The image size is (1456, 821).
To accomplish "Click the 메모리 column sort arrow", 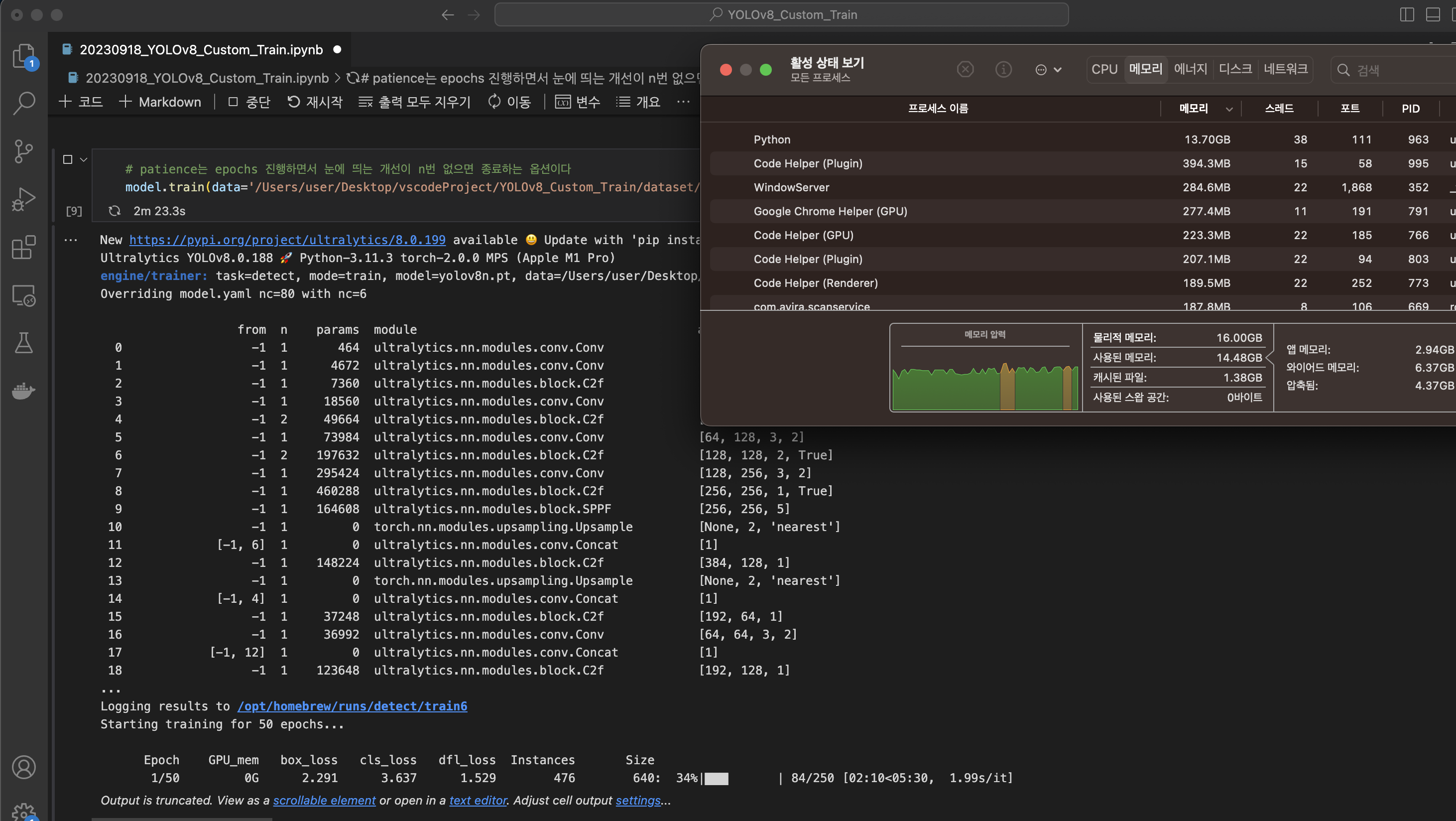I will tap(1229, 109).
